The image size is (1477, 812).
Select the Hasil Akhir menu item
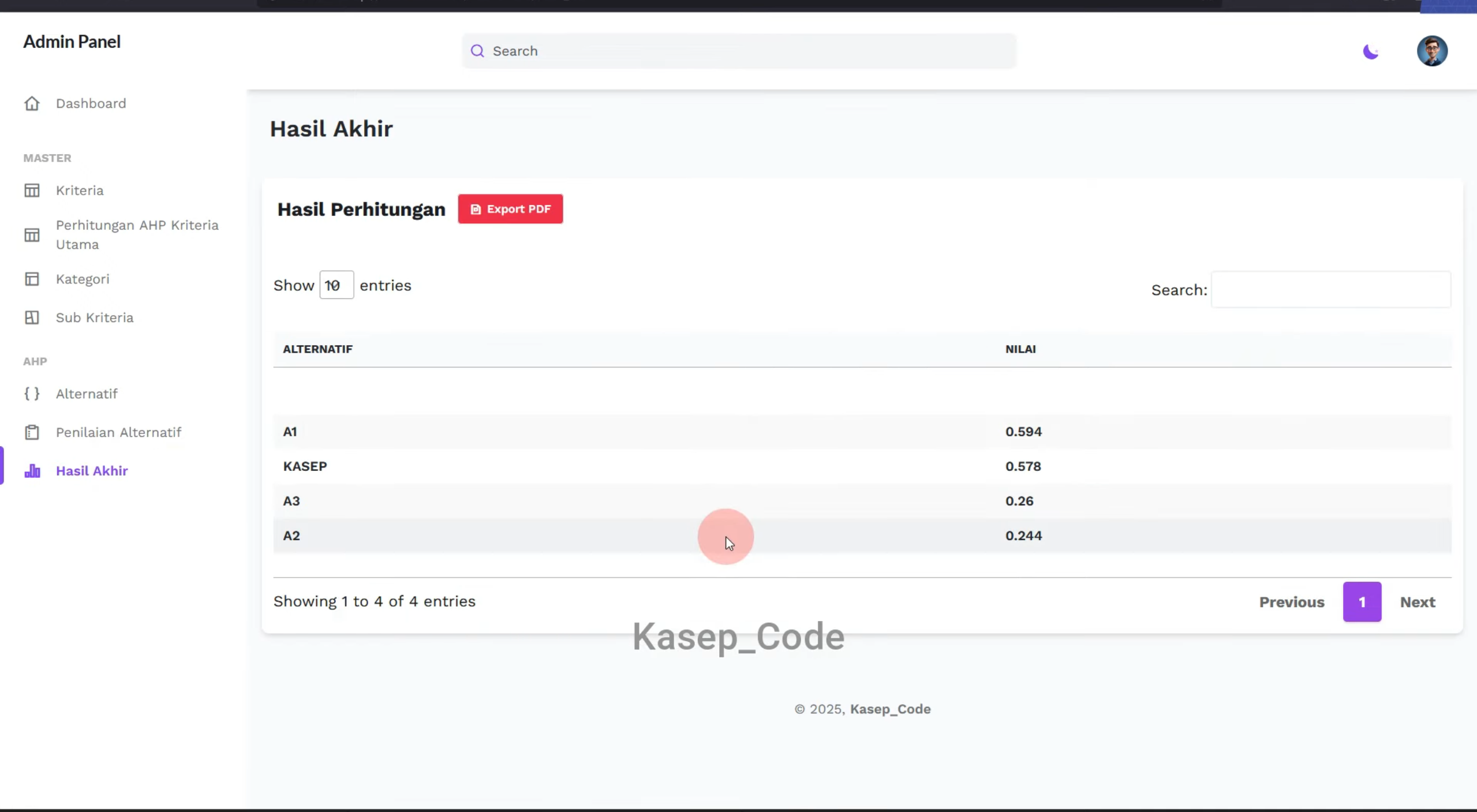(x=92, y=471)
